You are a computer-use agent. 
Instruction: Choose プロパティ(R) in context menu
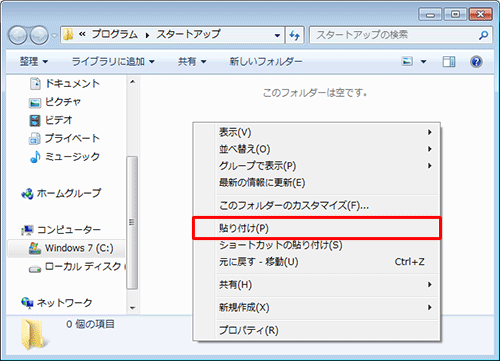[x=317, y=330]
